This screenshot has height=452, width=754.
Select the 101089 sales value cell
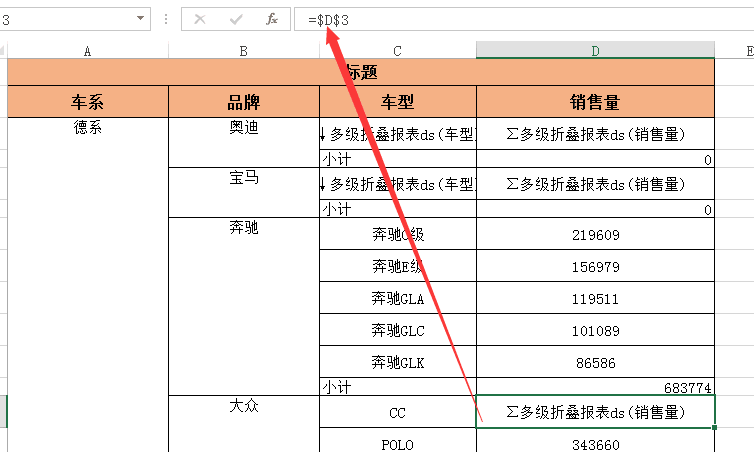click(595, 330)
